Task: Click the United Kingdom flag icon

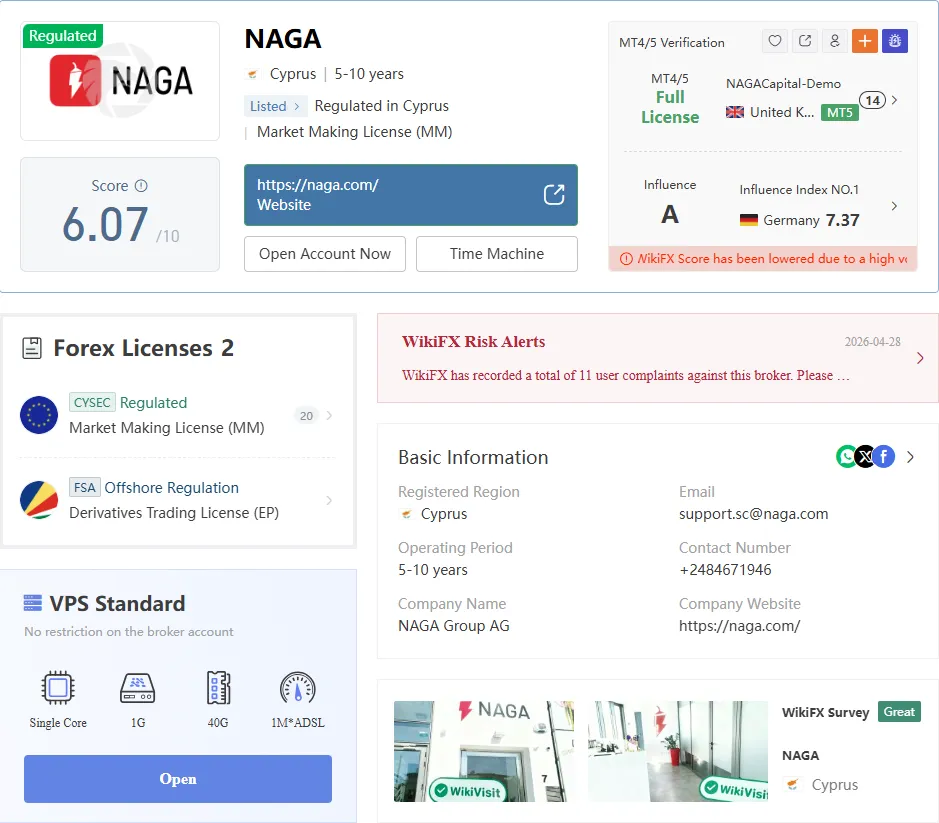Action: (x=735, y=112)
